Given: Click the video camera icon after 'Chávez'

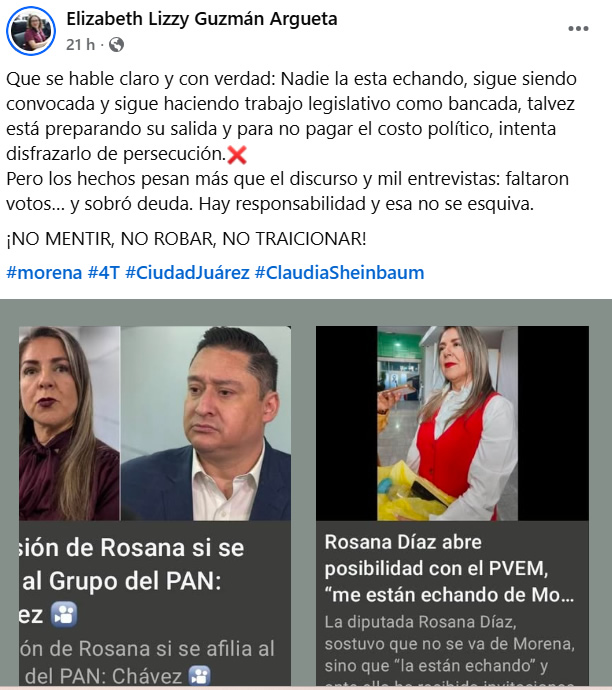Looking at the screenshot, I should [x=199, y=675].
